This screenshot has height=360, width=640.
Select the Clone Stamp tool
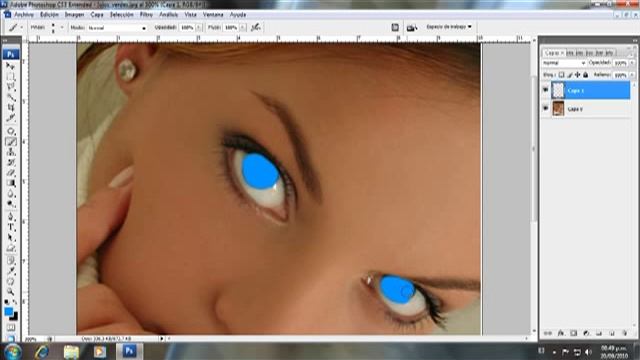pos(11,152)
